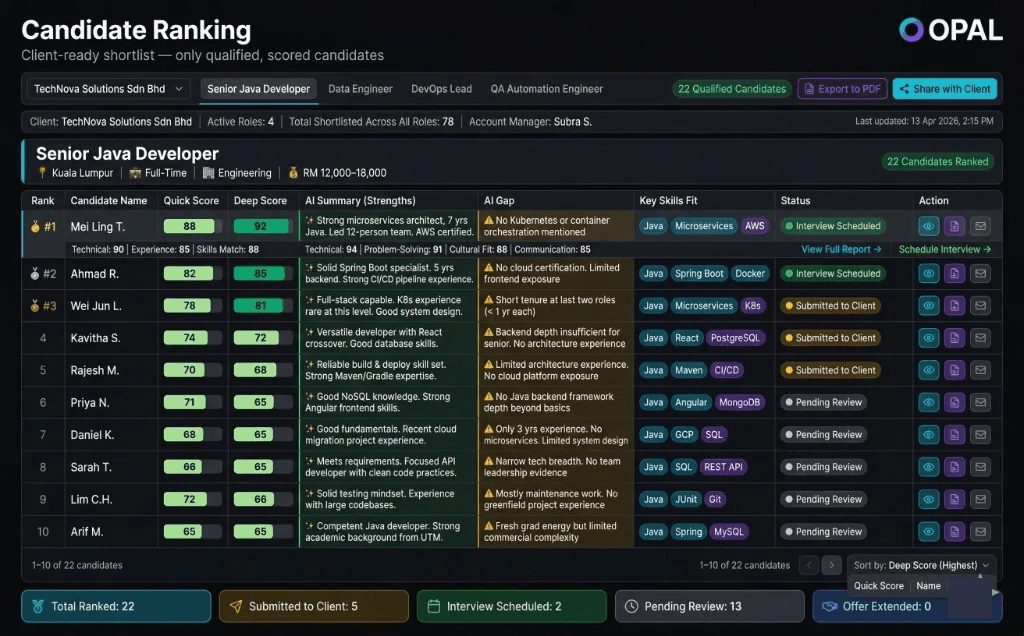Switch to DevOps Lead tab
This screenshot has height=636, width=1024.
pyautogui.click(x=441, y=89)
